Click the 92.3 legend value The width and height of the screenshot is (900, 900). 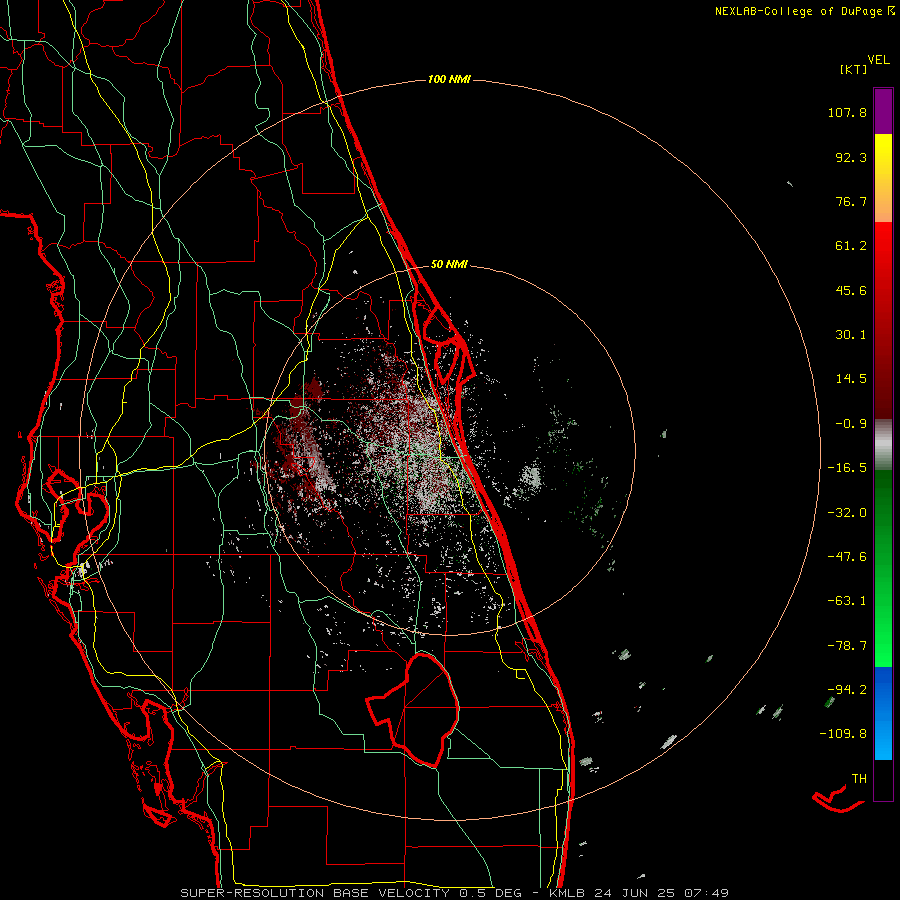click(851, 157)
